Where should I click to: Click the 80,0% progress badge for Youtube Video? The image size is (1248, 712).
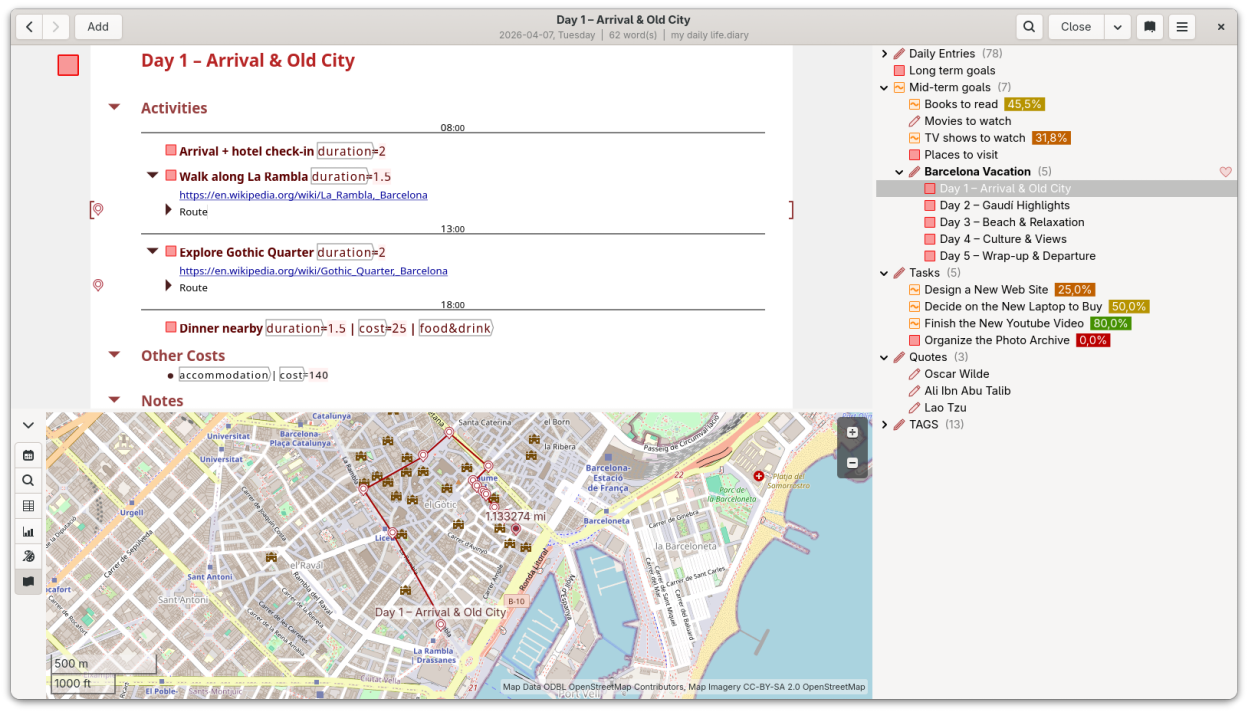(x=1111, y=324)
